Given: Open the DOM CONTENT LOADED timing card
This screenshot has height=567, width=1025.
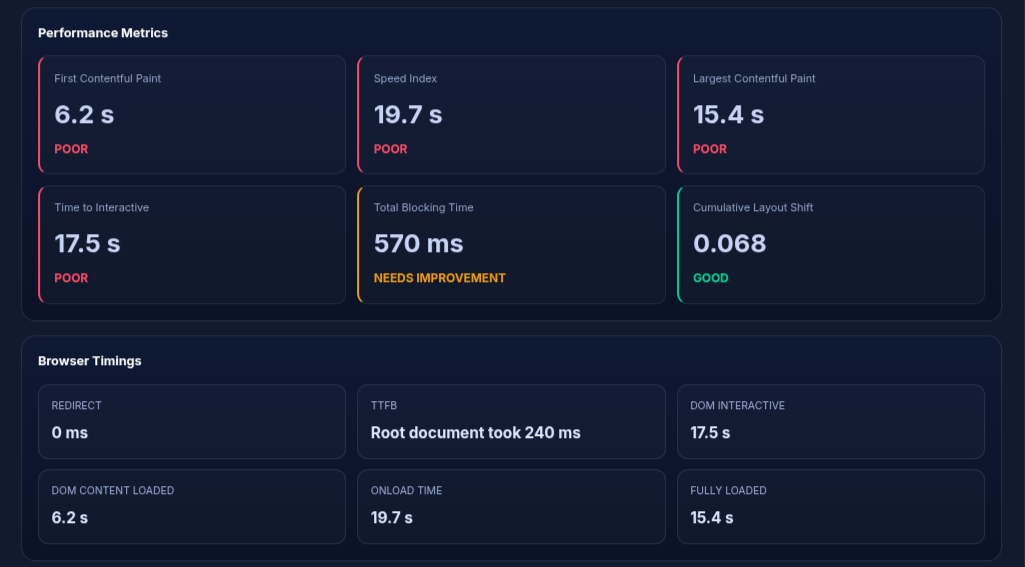Looking at the screenshot, I should click(x=192, y=506).
